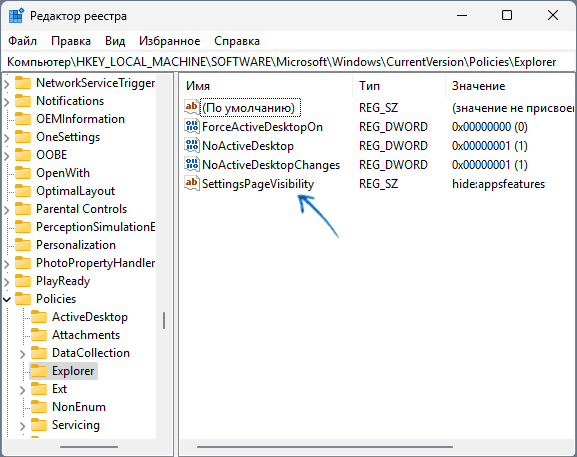Screen dimensions: 577x457
Task: Select the NoActiveDesktopChanges value name
Action: tap(271, 164)
